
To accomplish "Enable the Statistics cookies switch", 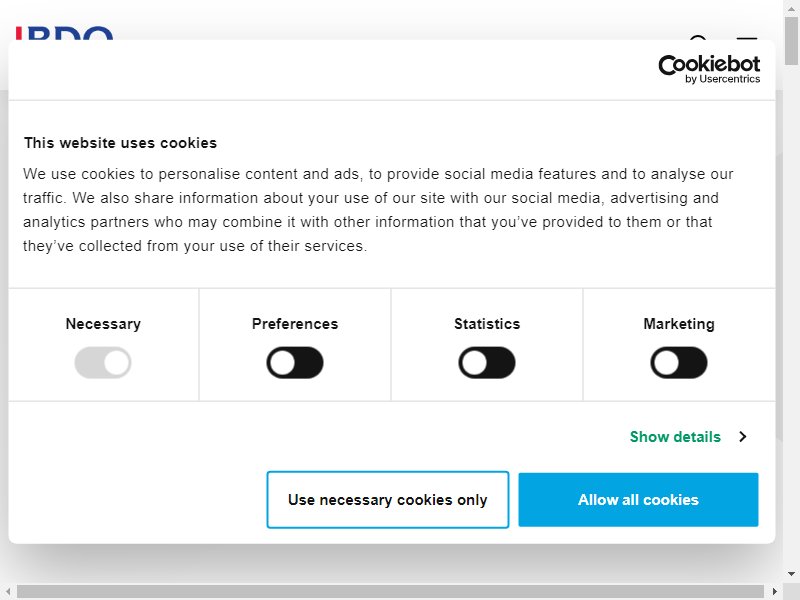I will coord(487,363).
